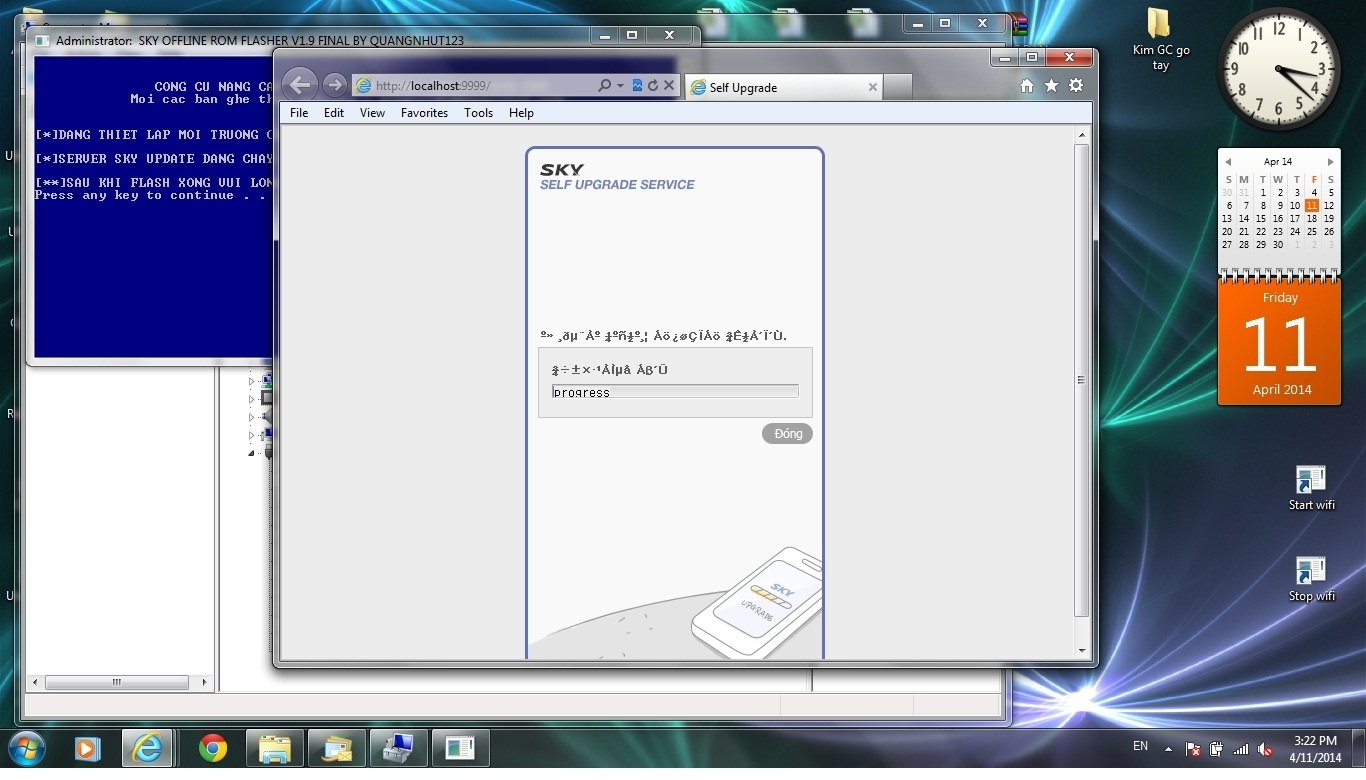Open the Tools menu
Viewport: 1366px width, 780px height.
tap(478, 113)
